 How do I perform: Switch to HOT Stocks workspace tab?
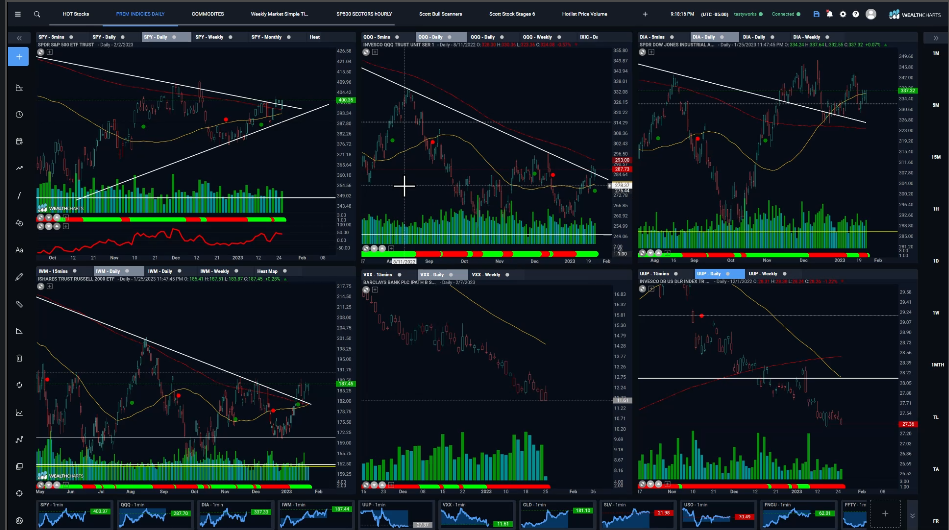76,14
